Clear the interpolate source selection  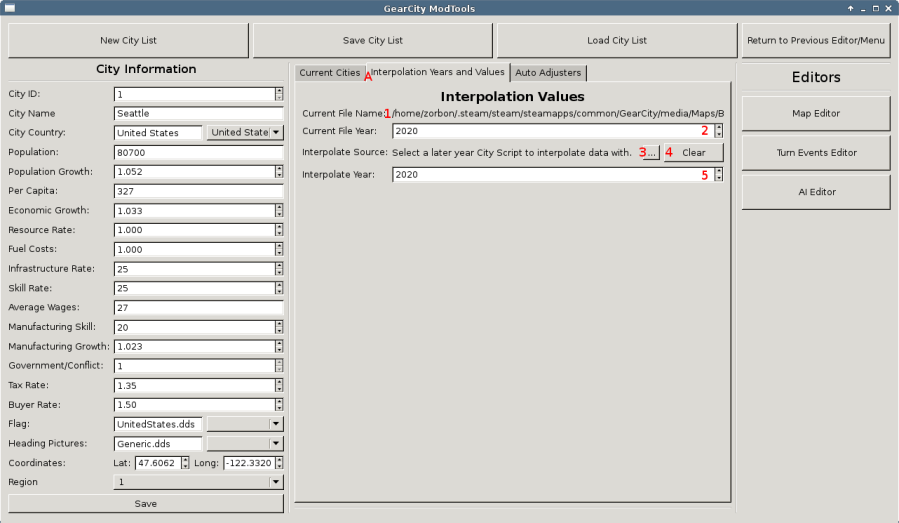[x=693, y=153]
